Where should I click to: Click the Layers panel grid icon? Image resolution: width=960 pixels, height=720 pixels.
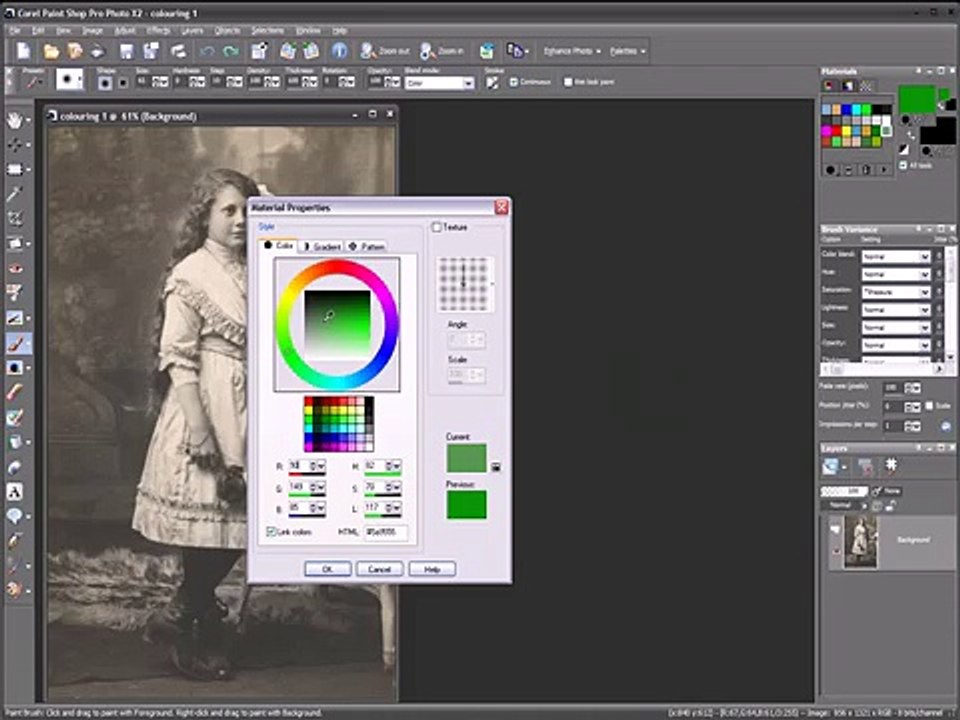pyautogui.click(x=891, y=466)
